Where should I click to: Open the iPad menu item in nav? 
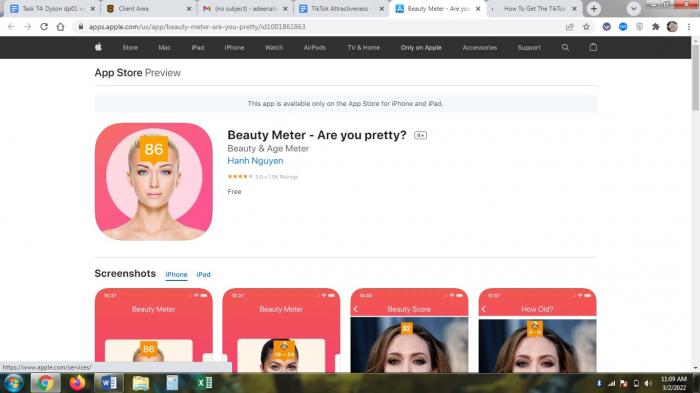tap(198, 47)
